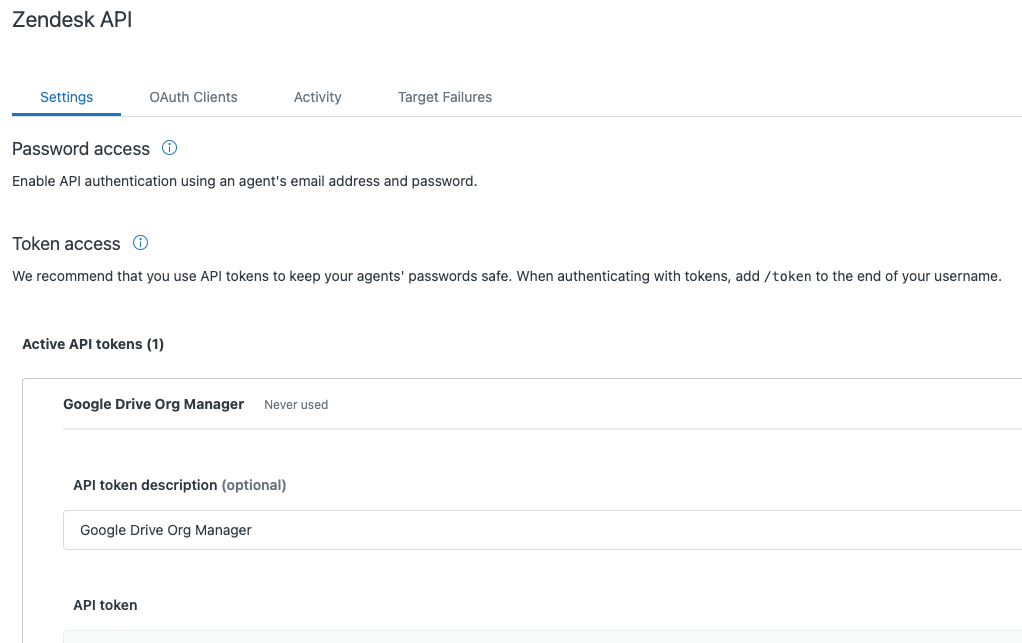Screen dimensions: 1022x643
Task: Switch to the Settings tab
Action: coord(66,97)
